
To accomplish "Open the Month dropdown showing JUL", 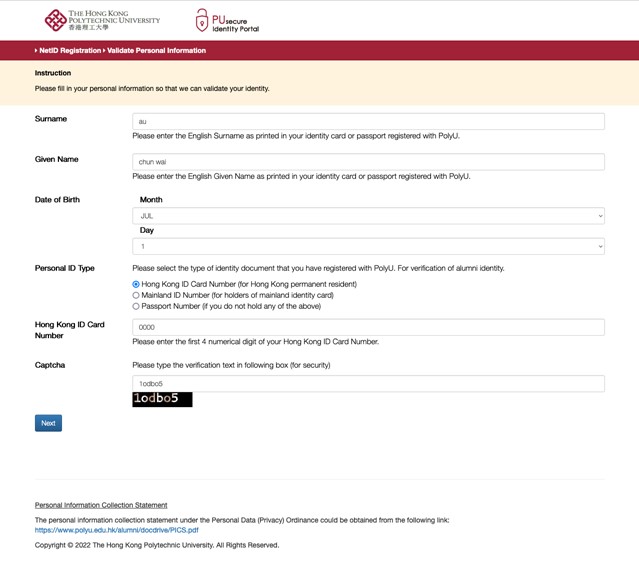I will point(368,216).
